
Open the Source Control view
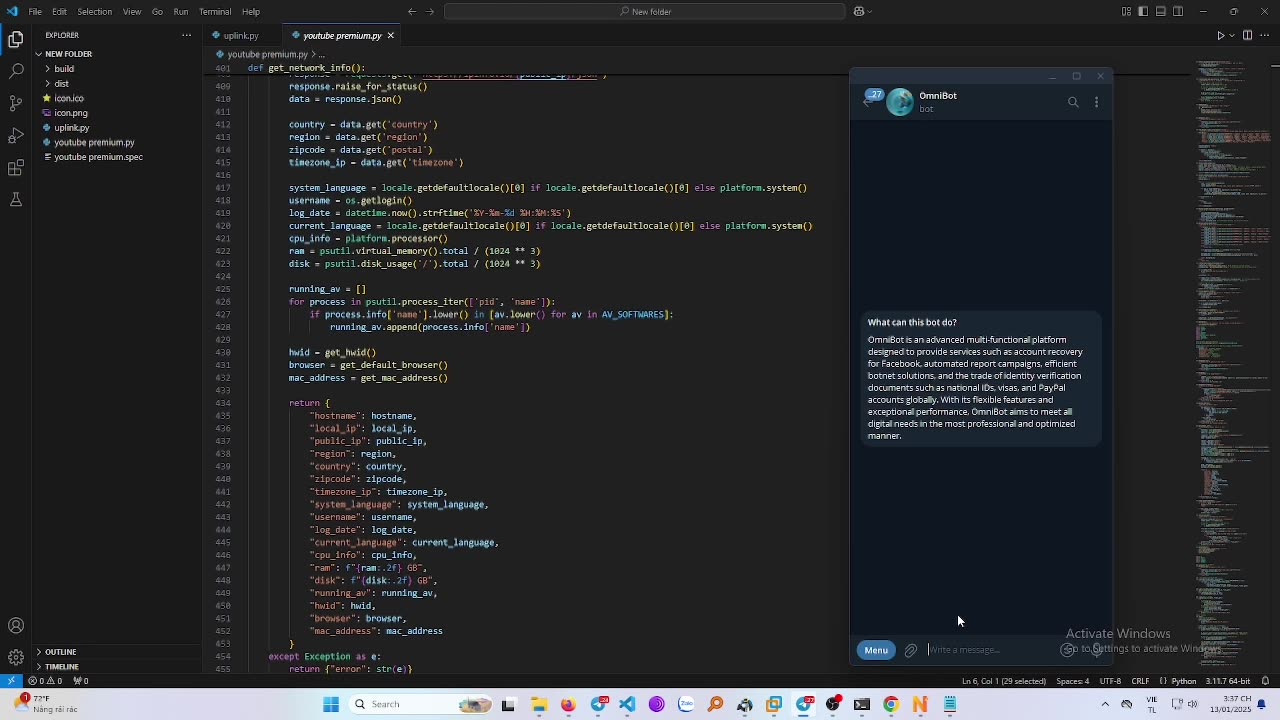(x=16, y=104)
